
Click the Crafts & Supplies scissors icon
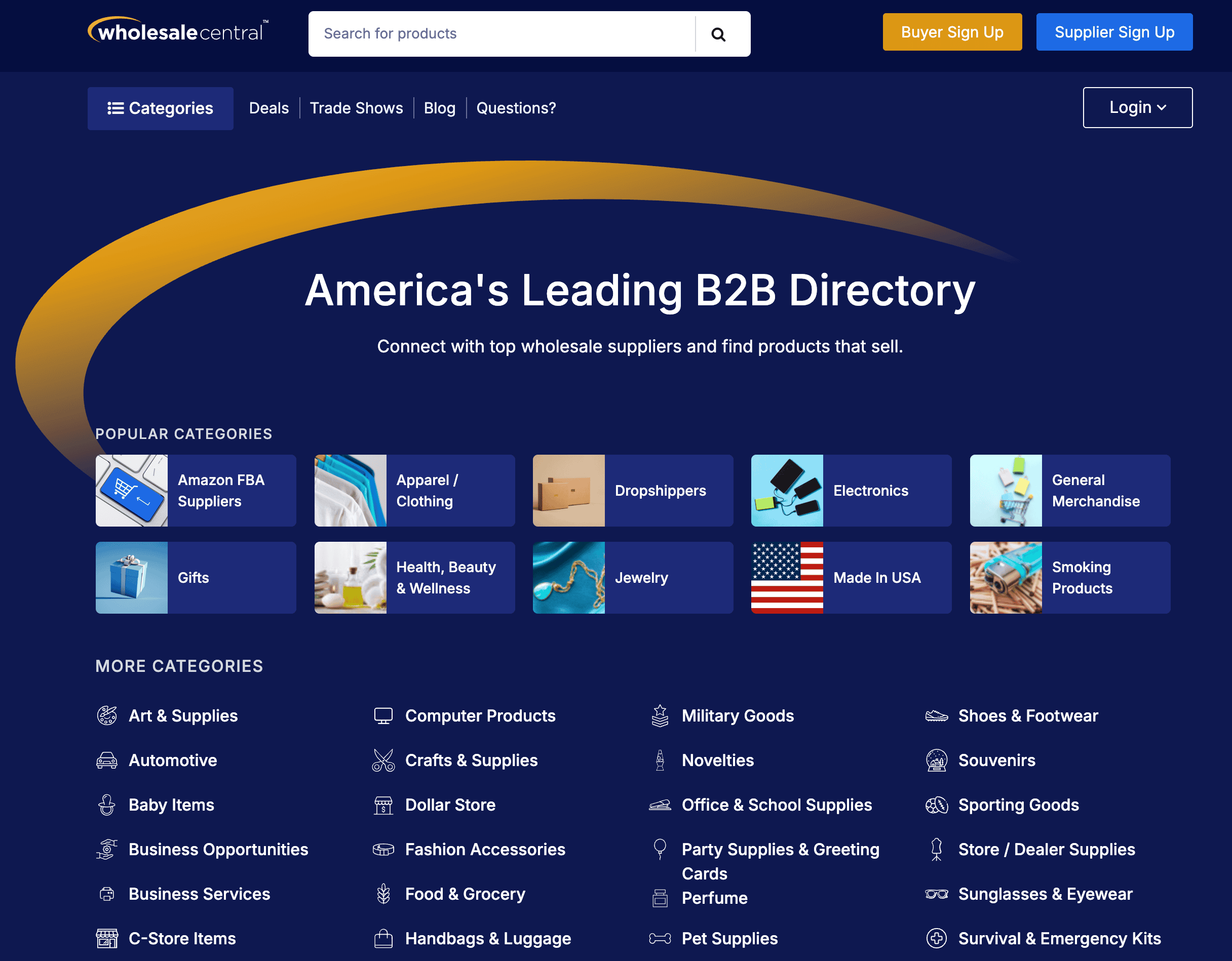(x=383, y=760)
